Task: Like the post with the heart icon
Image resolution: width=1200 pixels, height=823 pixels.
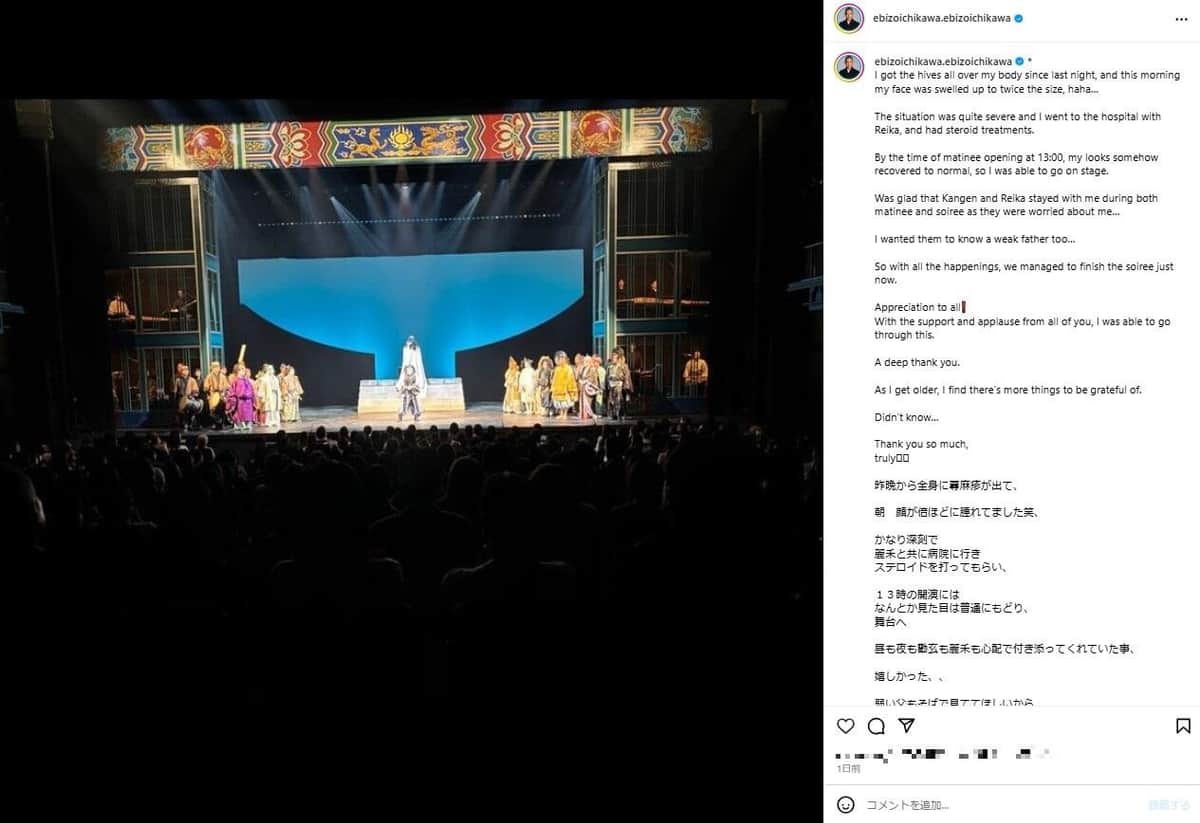Action: 846,726
